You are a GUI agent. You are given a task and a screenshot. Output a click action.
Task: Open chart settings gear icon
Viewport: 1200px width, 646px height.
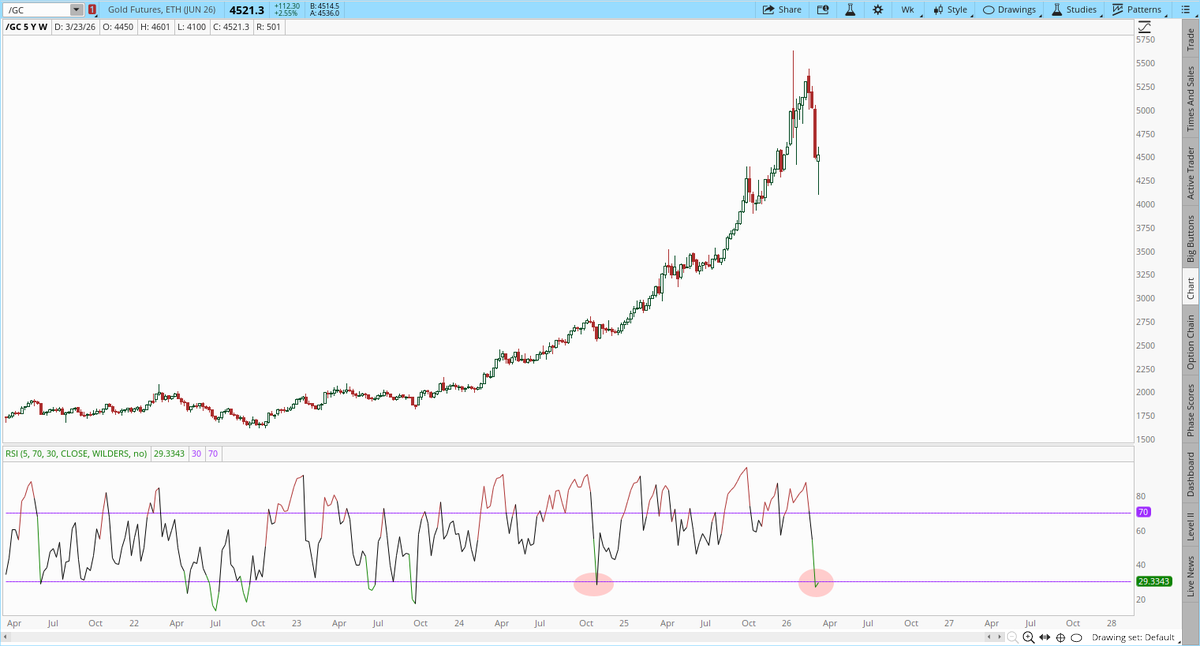click(877, 9)
